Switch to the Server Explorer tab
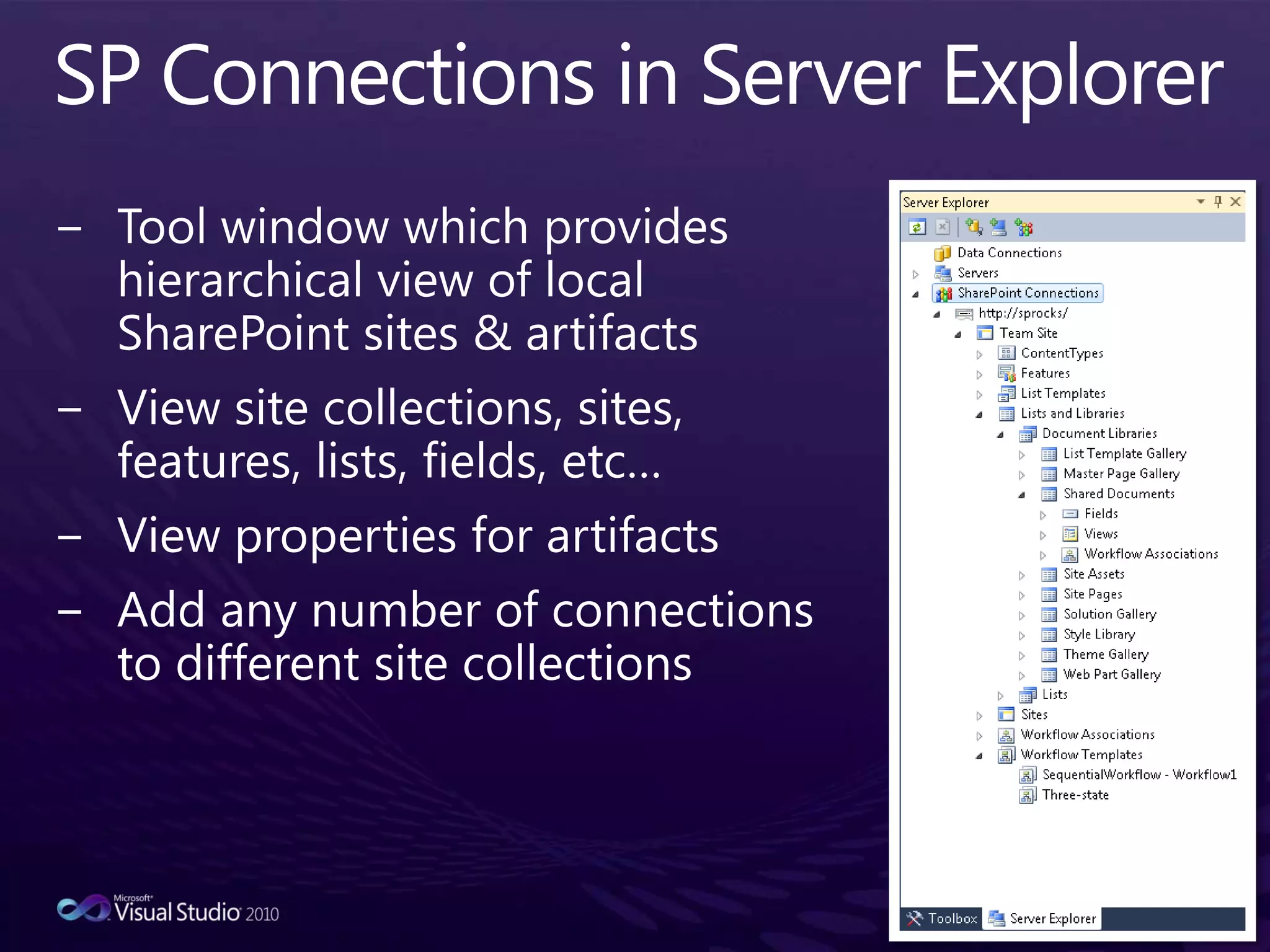Viewport: 1270px width, 952px height. pyautogui.click(x=1043, y=919)
